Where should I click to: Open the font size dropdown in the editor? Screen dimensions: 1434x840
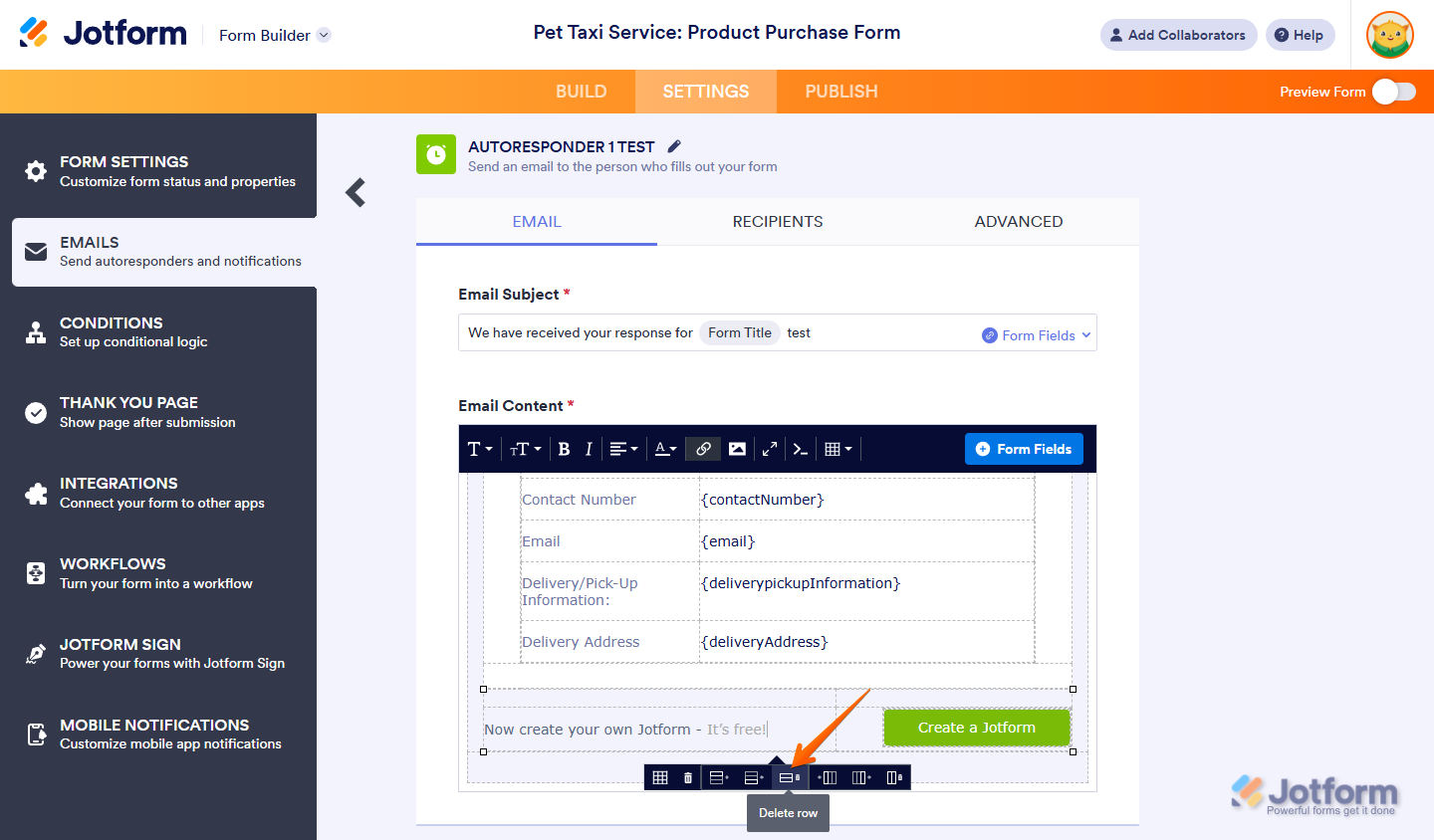pos(526,449)
